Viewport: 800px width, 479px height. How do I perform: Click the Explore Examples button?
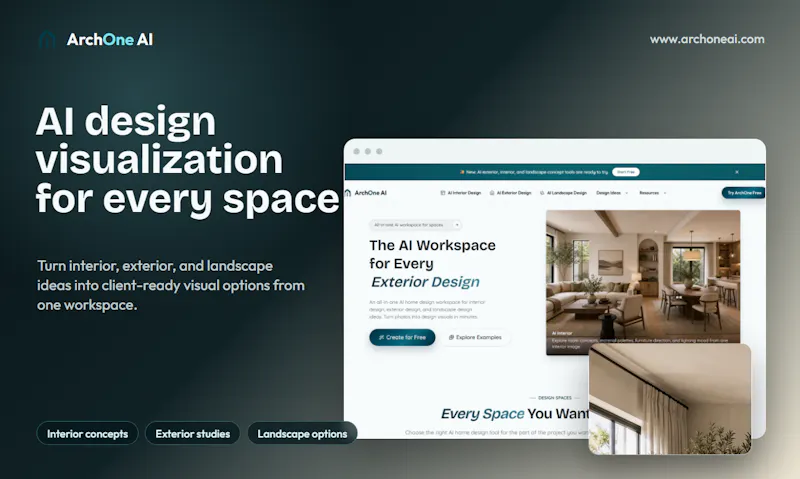[475, 337]
